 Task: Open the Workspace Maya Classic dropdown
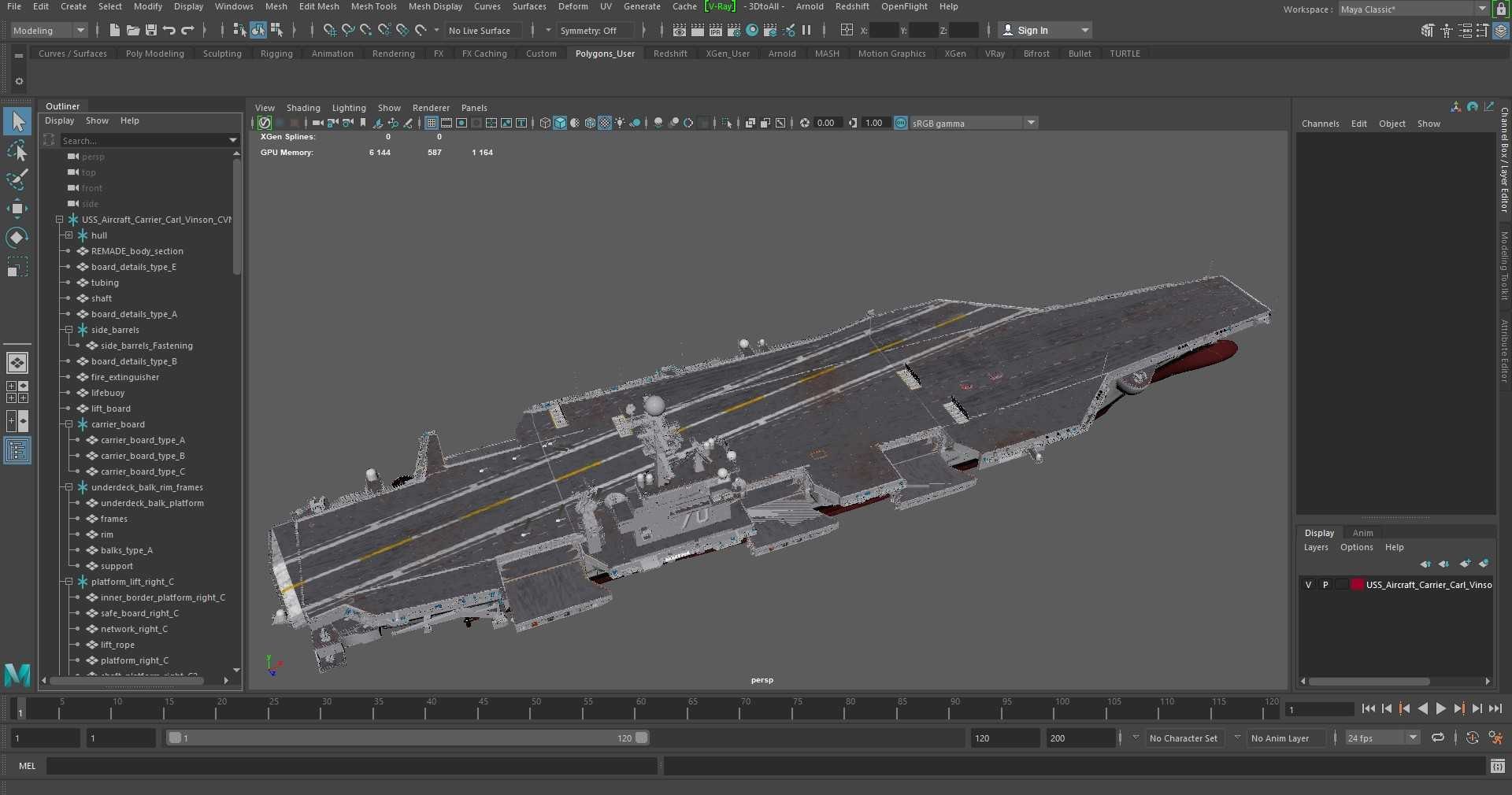point(1414,9)
